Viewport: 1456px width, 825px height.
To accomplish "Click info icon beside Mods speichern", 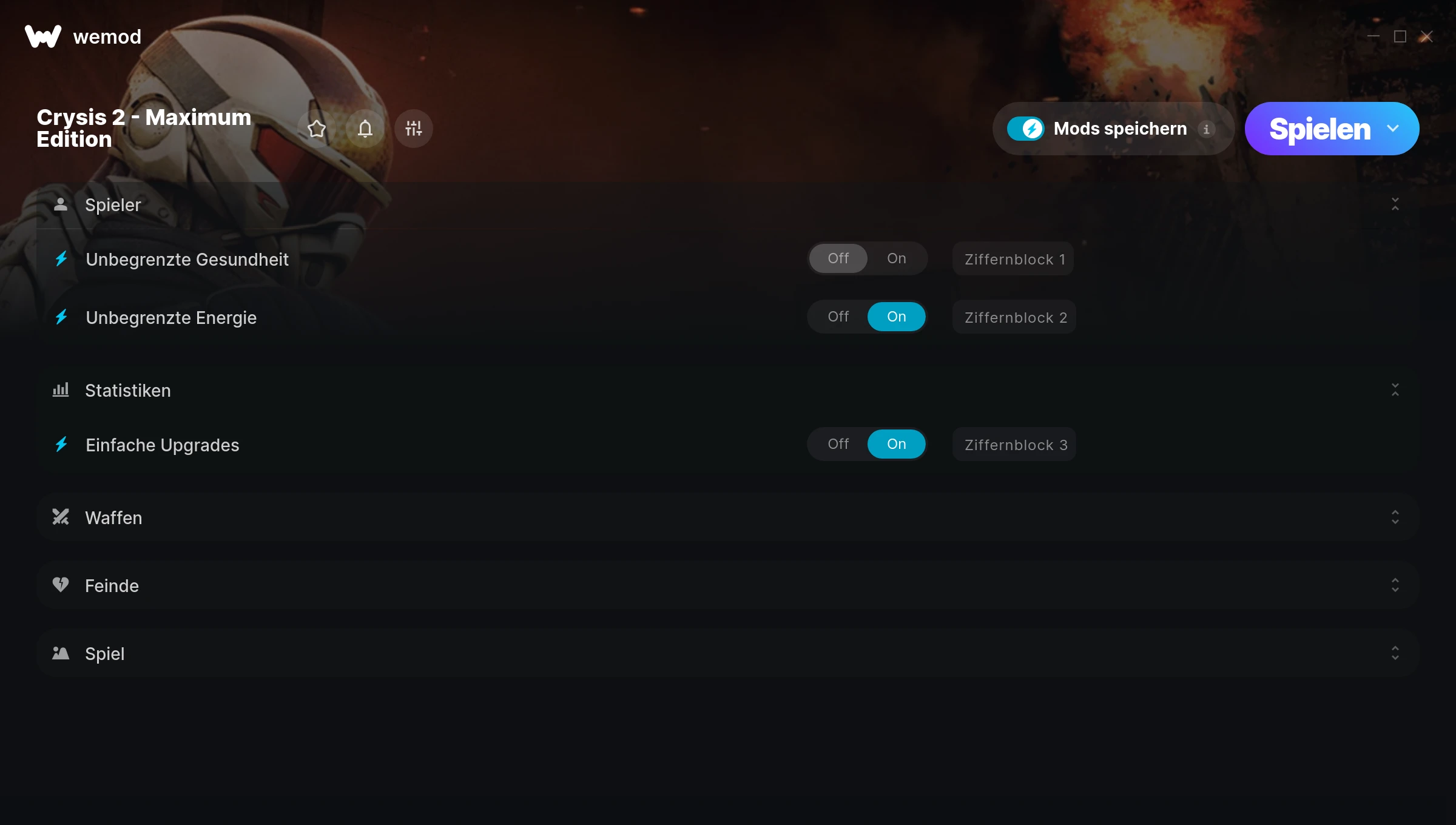I will [1207, 129].
